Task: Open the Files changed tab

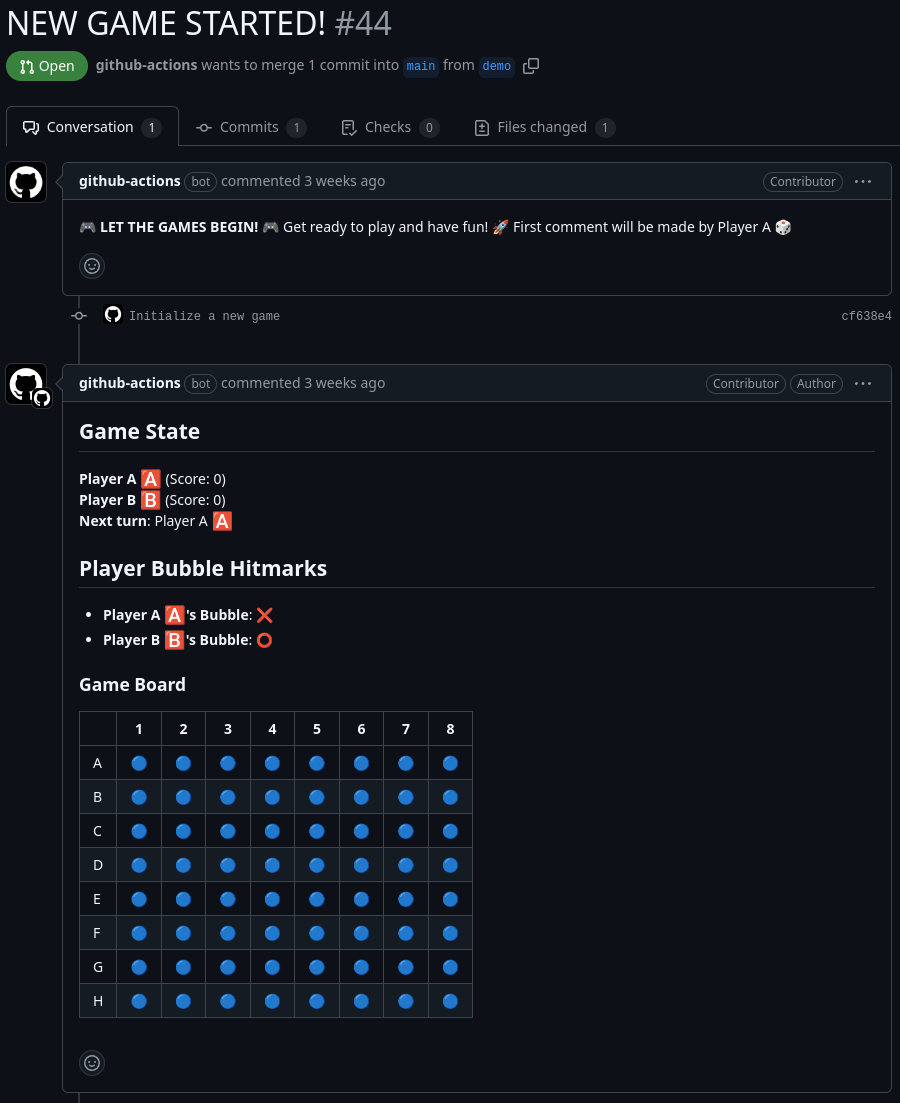Action: click(545, 127)
